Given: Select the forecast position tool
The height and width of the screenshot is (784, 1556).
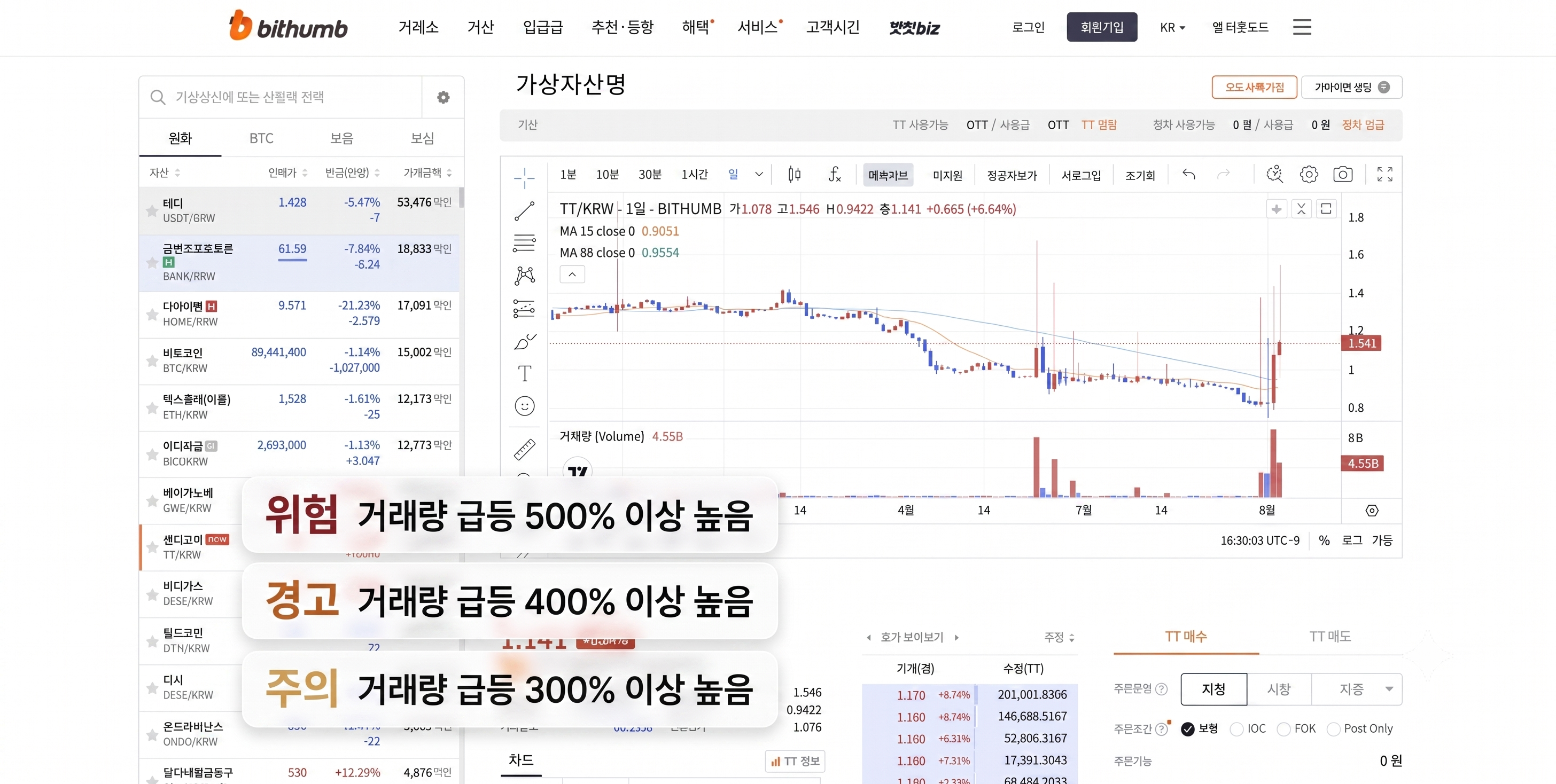Looking at the screenshot, I should click(x=524, y=308).
